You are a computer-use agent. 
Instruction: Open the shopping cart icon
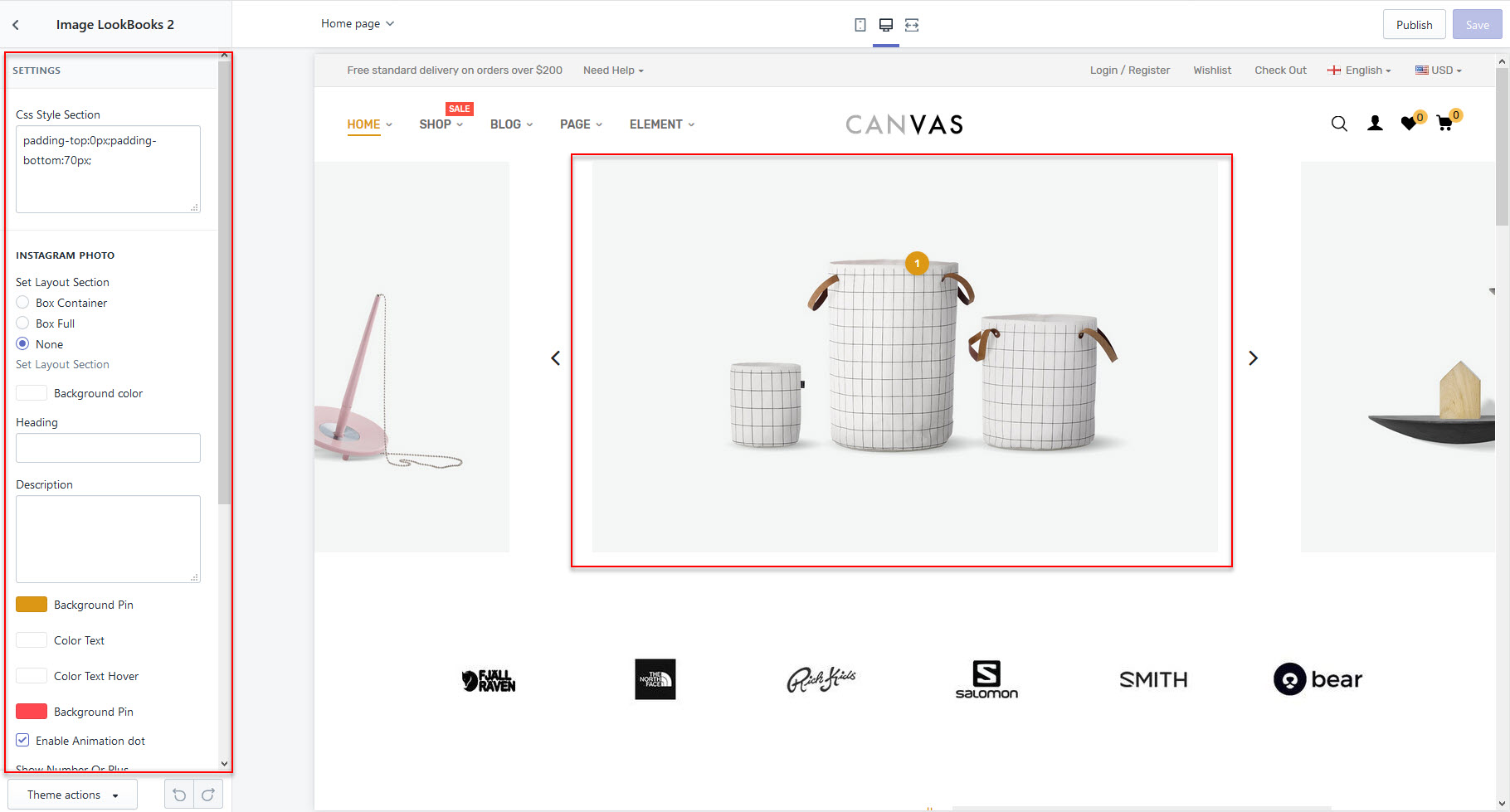1444,124
